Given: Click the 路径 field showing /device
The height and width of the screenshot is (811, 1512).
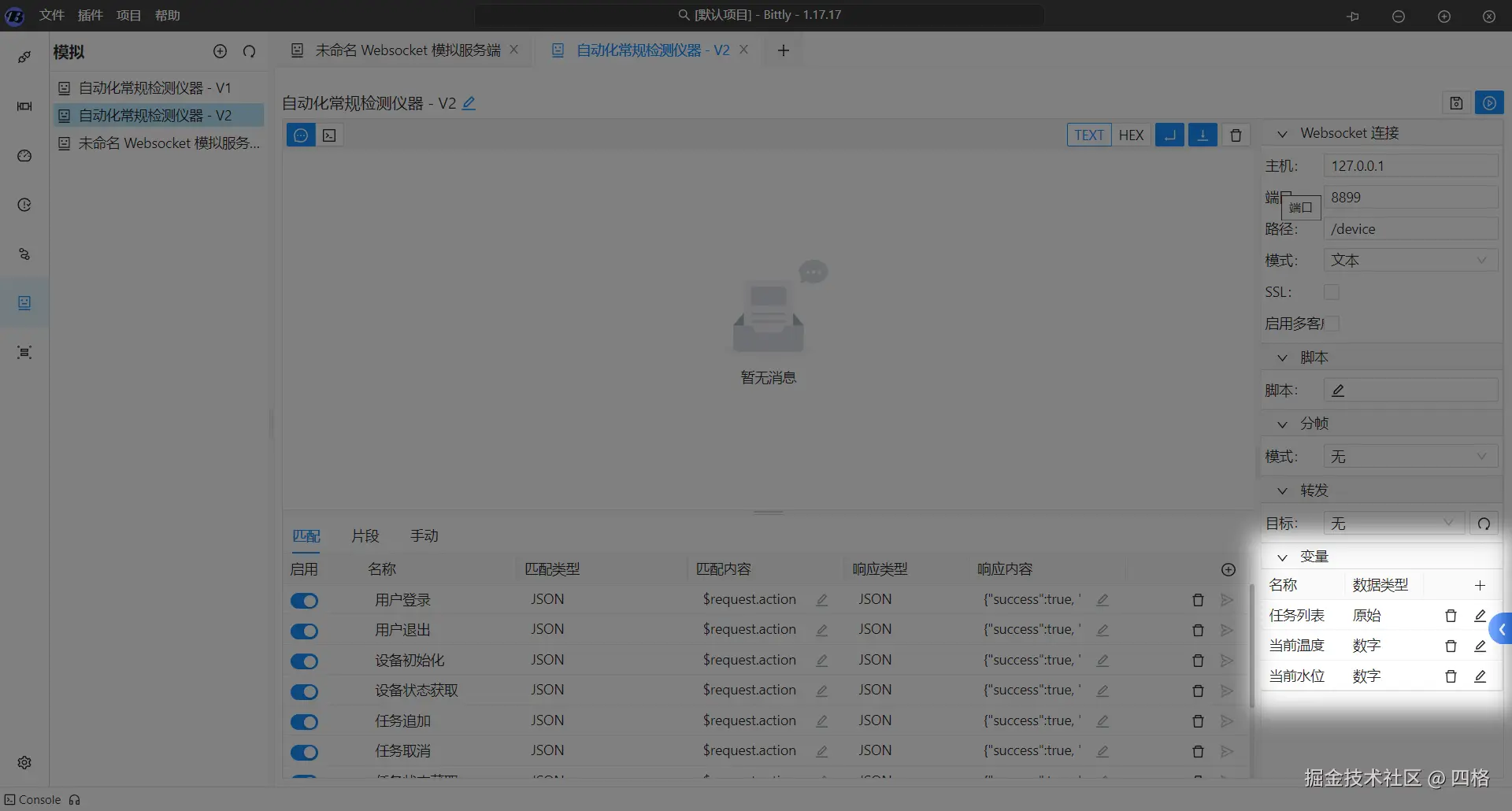Looking at the screenshot, I should [x=1410, y=229].
